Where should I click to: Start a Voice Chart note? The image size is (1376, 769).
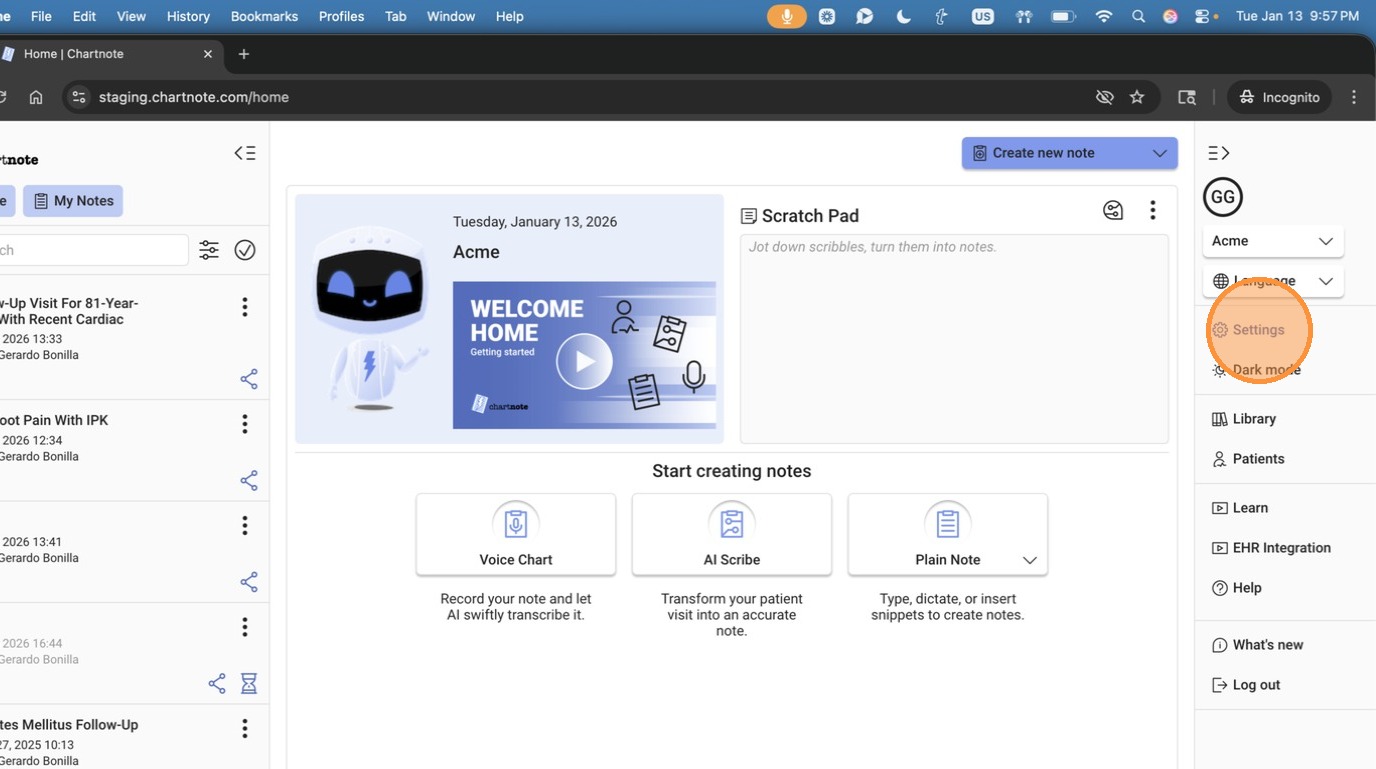(x=516, y=535)
